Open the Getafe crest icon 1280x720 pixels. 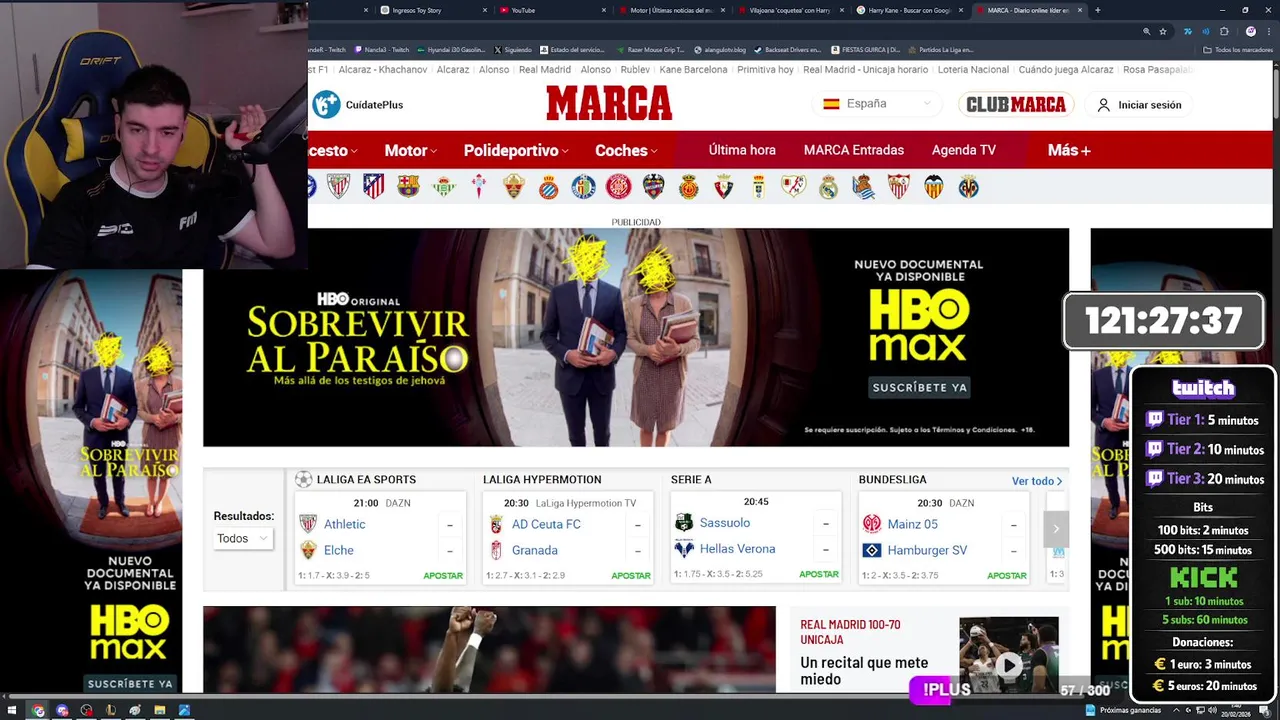pos(583,187)
